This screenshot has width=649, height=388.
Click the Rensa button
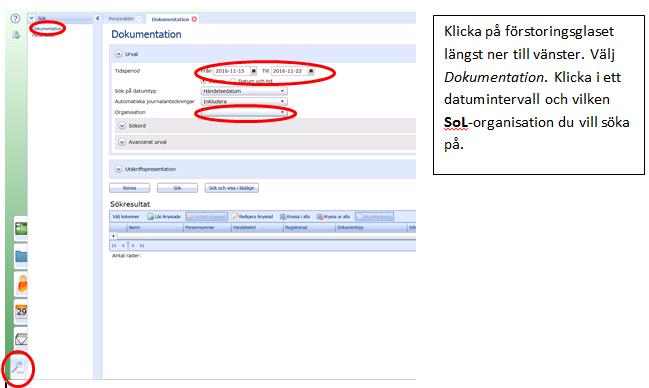tap(130, 188)
